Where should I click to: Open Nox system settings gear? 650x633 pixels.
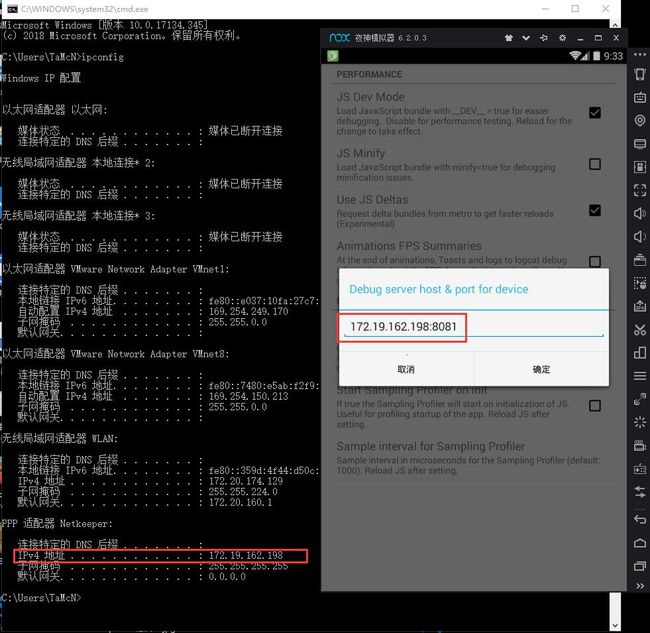[x=562, y=38]
